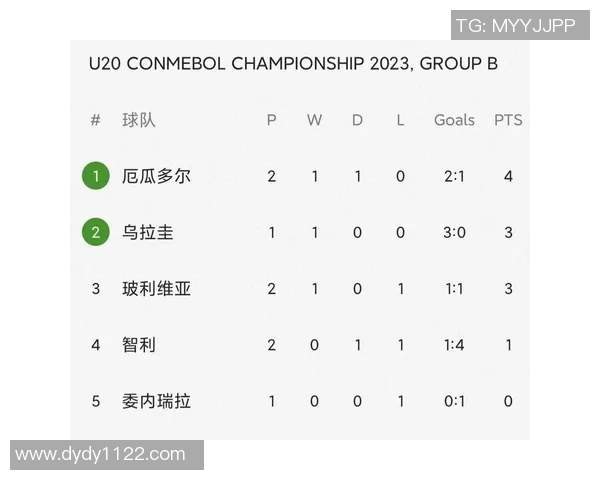Click Ecuador's 2:1 goals value

tap(454, 177)
